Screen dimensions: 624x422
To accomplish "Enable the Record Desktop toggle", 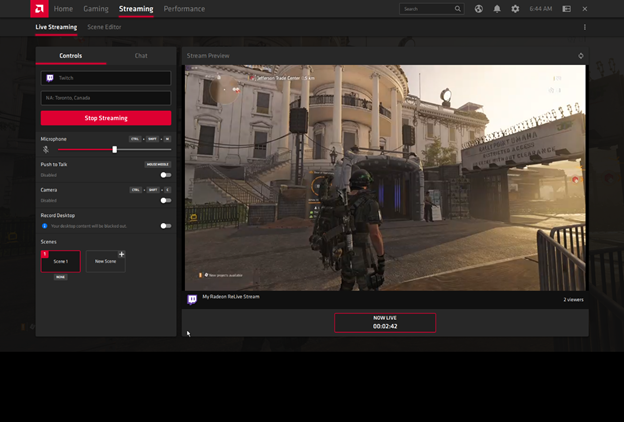I will [x=166, y=226].
